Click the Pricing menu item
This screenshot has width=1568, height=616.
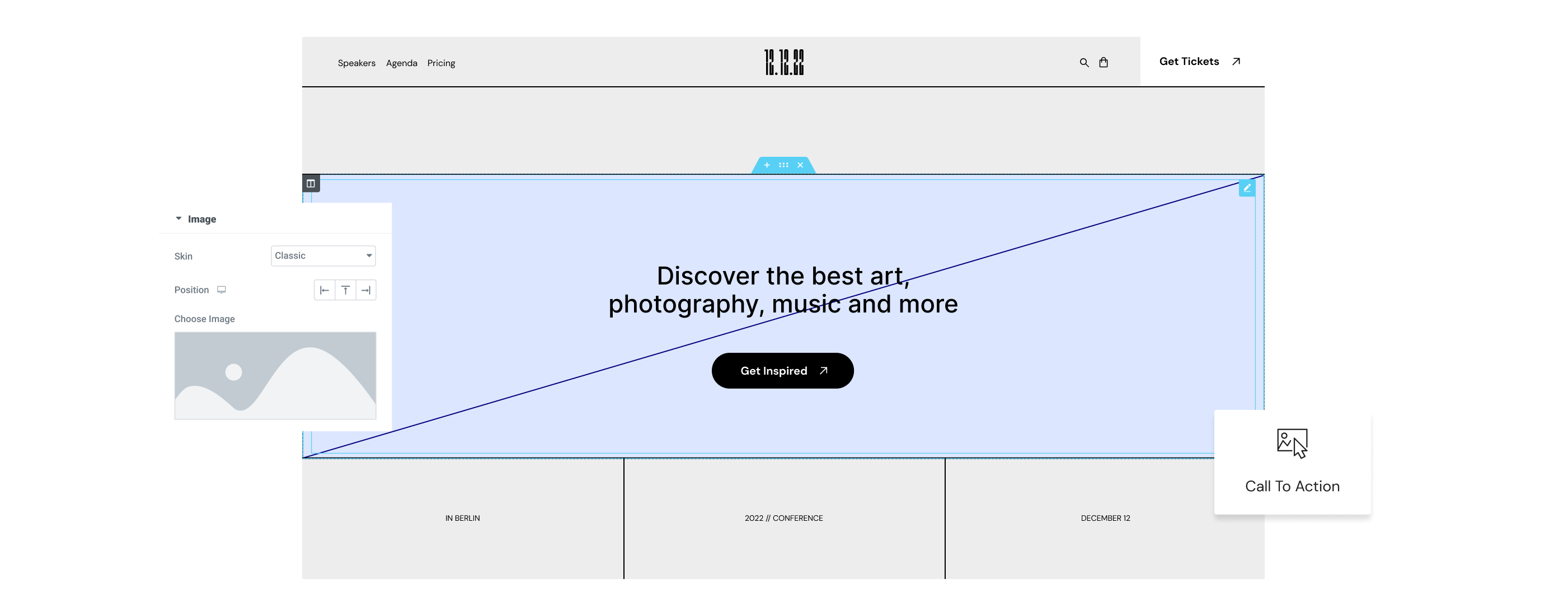pos(441,62)
